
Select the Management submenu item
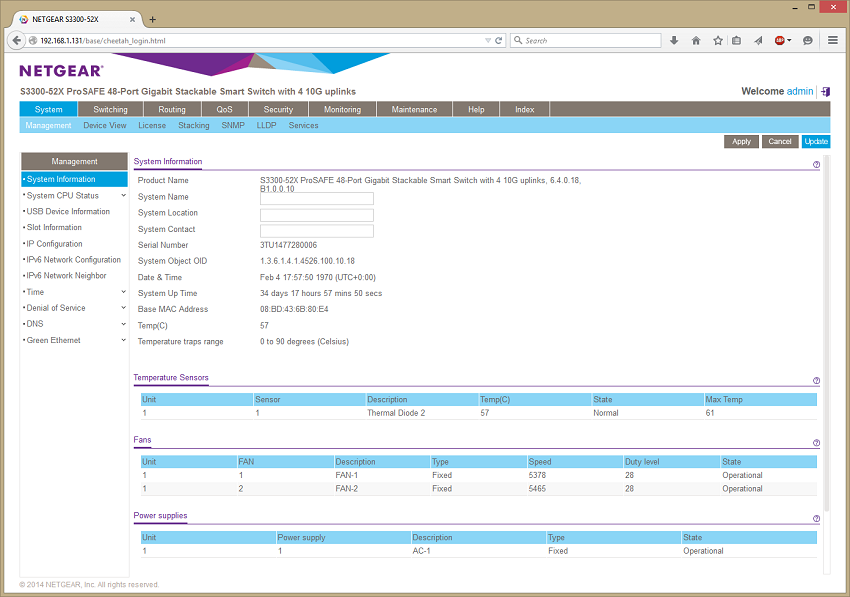coord(48,125)
